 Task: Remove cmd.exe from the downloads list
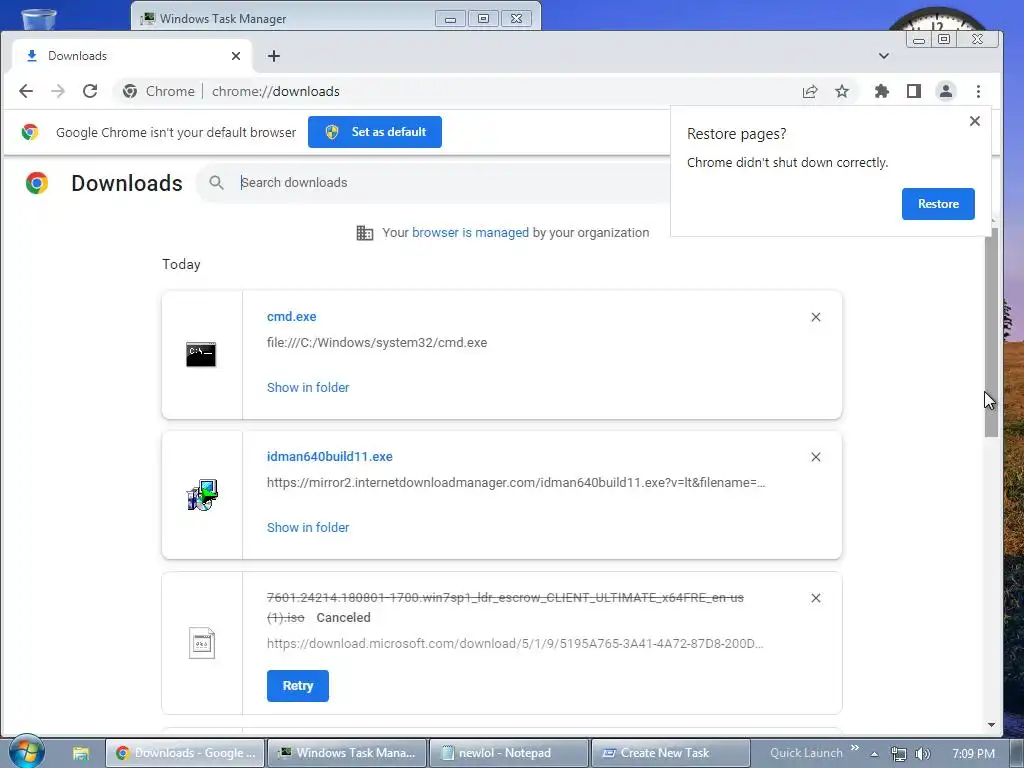click(x=816, y=317)
